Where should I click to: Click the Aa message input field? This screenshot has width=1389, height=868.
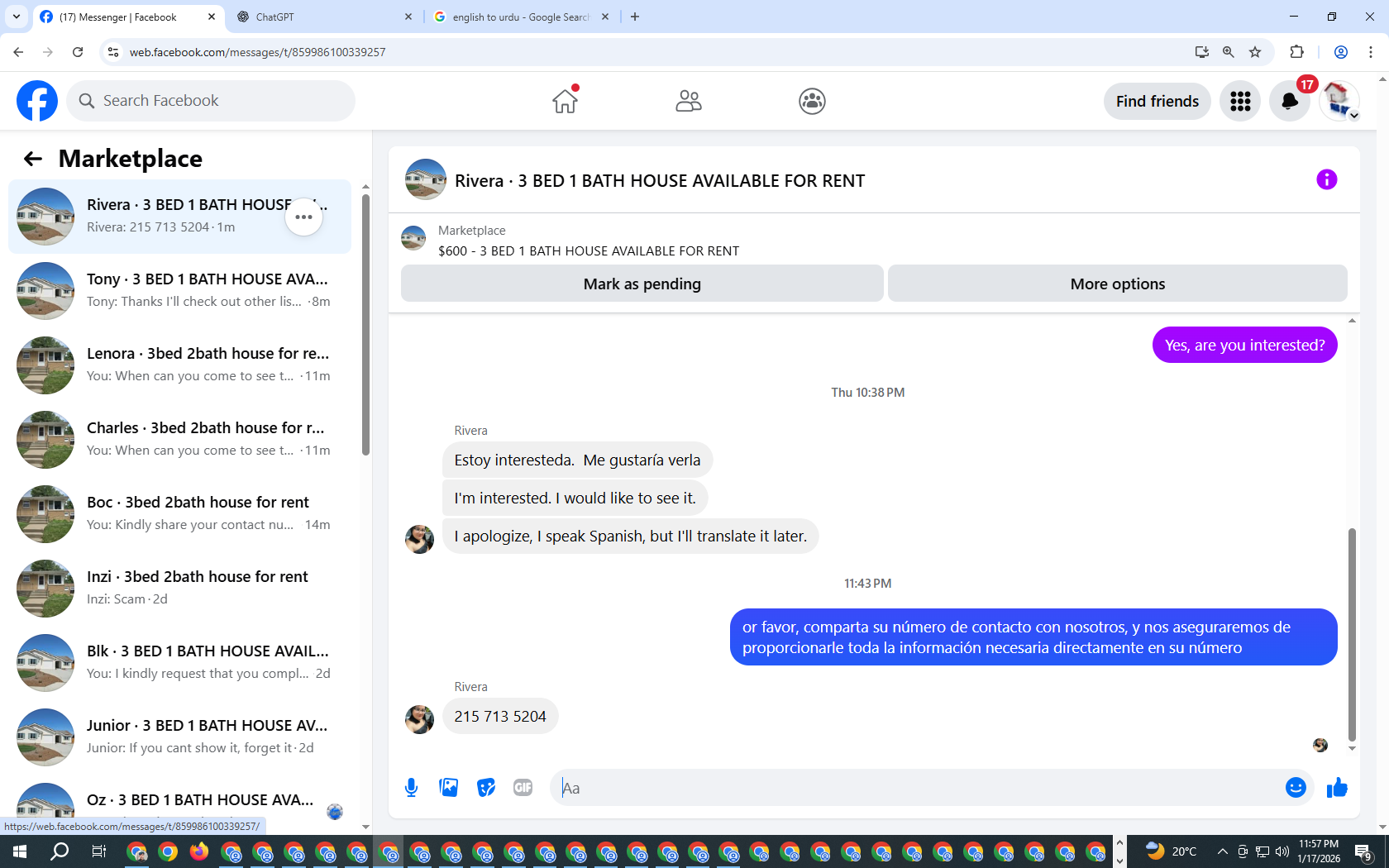tap(918, 788)
